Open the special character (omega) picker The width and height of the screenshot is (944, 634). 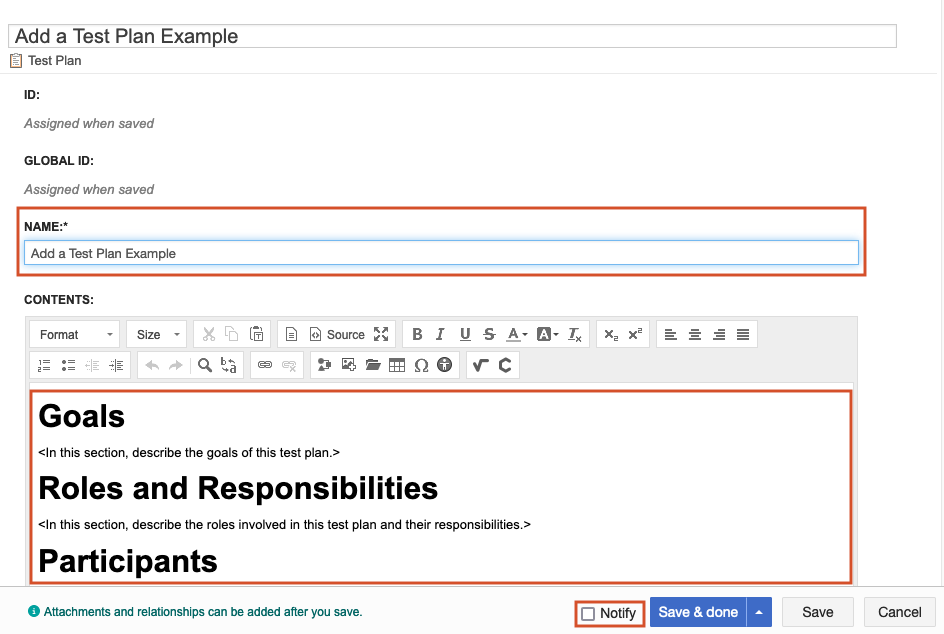point(421,365)
